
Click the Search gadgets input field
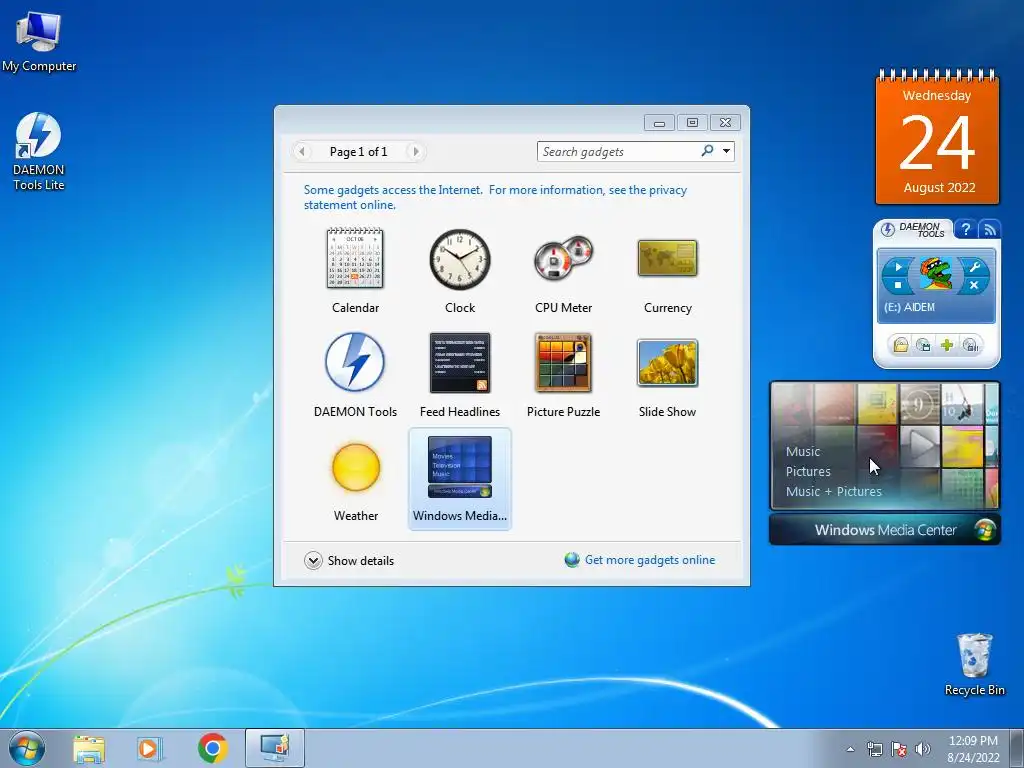tap(619, 152)
